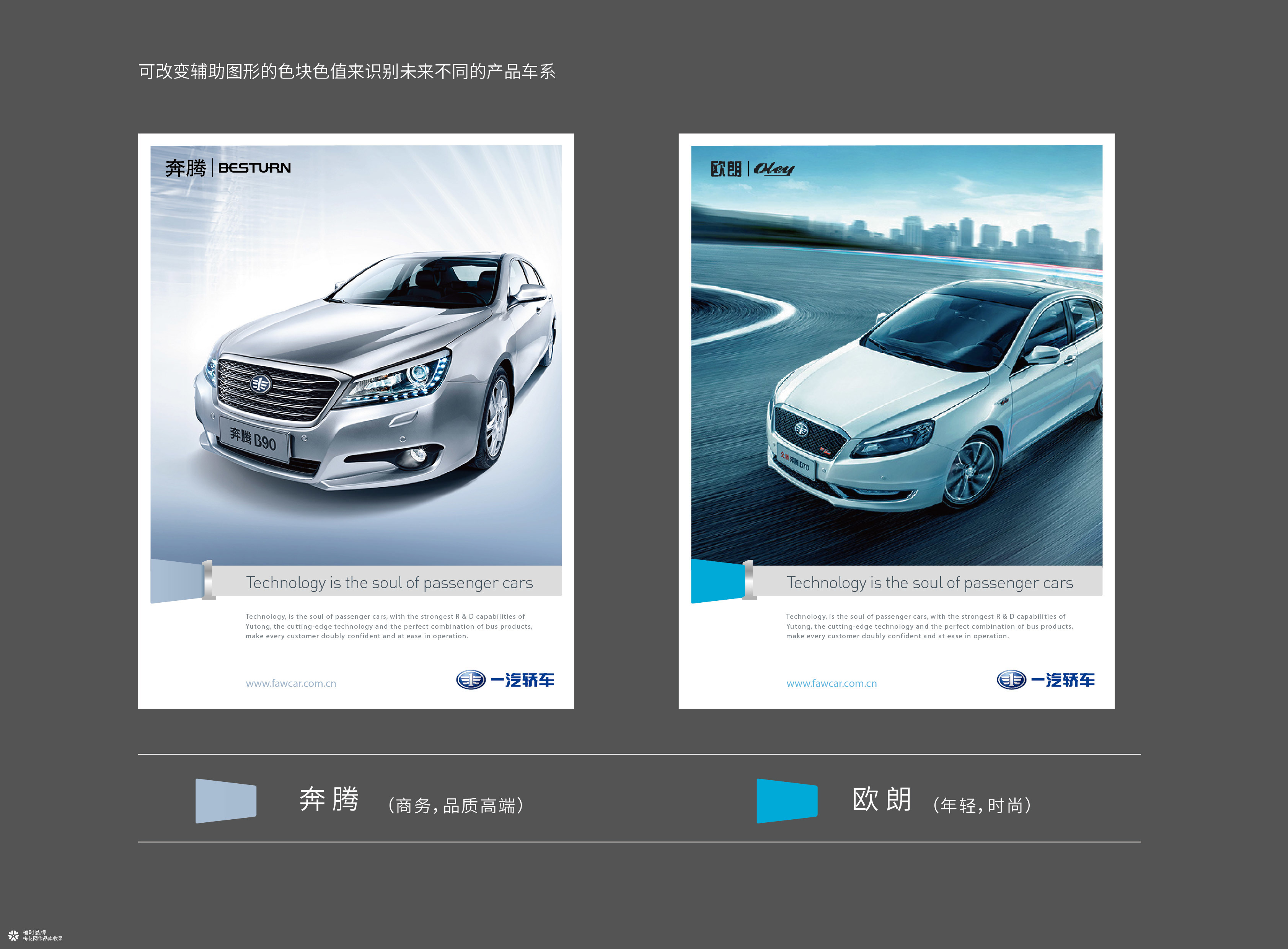Click the 欧朗 label below posters

882,800
